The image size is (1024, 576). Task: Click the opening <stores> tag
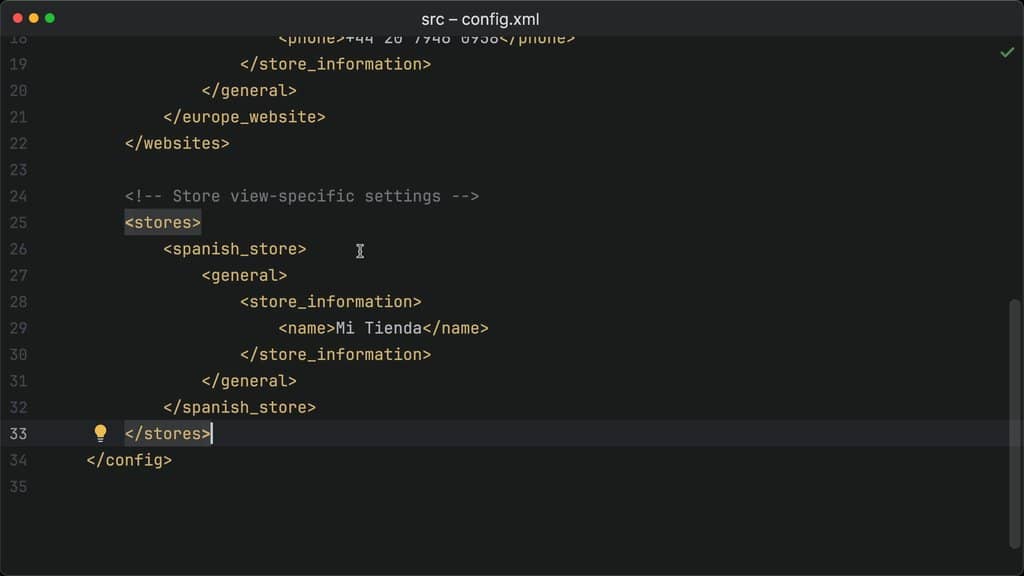click(163, 223)
